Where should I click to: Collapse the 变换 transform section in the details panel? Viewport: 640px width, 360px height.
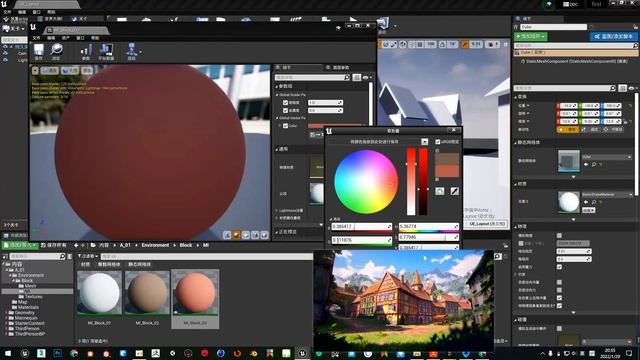[x=516, y=97]
